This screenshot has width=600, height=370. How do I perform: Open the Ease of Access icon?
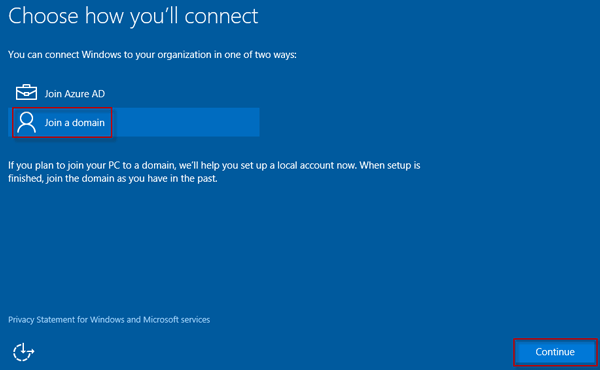pyautogui.click(x=23, y=352)
